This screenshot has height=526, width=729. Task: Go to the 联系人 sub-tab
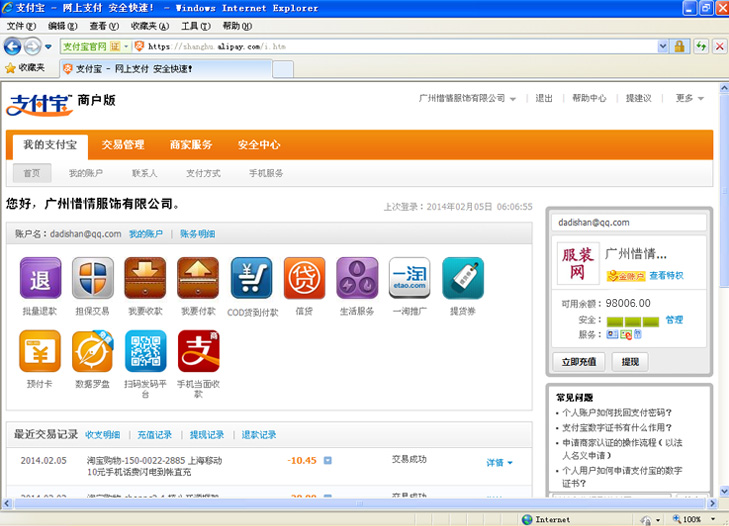click(144, 173)
